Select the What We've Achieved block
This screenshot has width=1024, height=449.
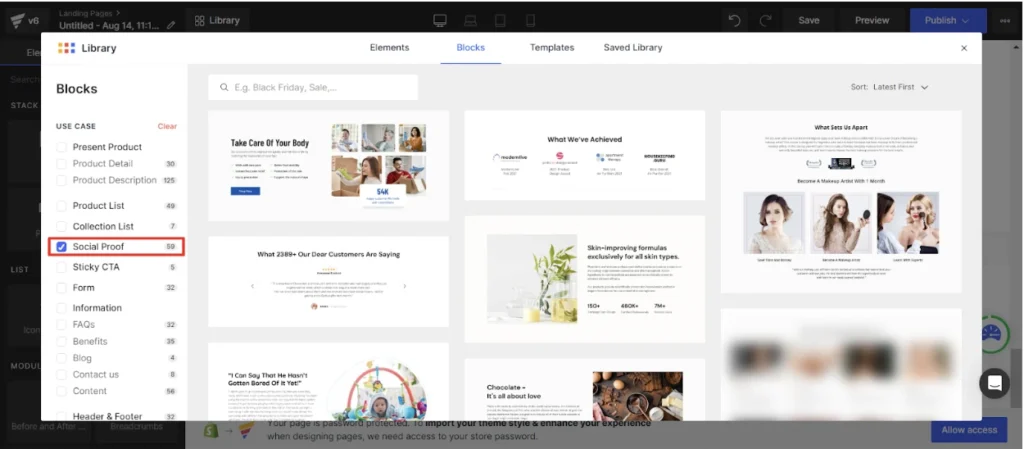[x=584, y=155]
